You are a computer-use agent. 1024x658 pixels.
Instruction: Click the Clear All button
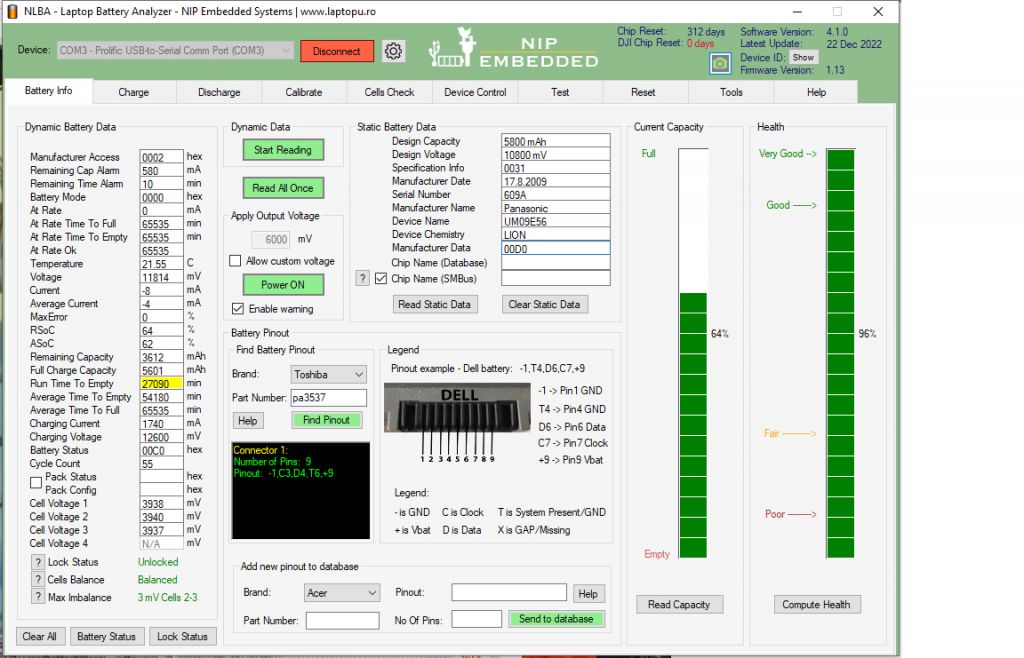pos(39,636)
